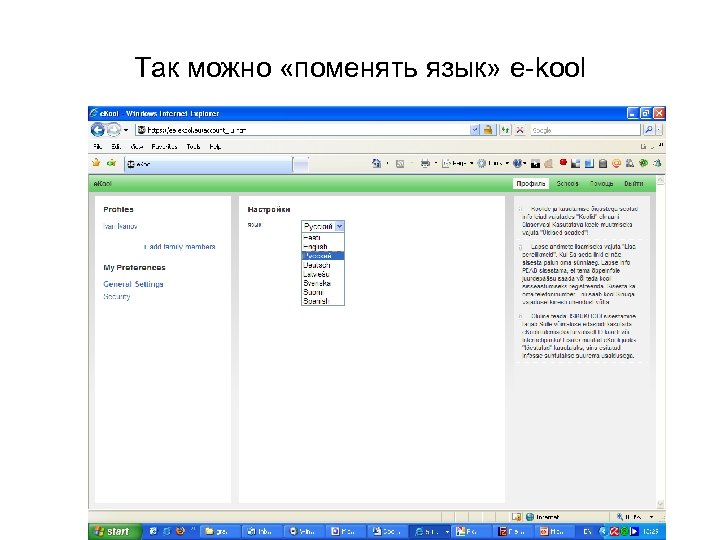Open the Schools tab
720x540 pixels.
[x=568, y=184]
